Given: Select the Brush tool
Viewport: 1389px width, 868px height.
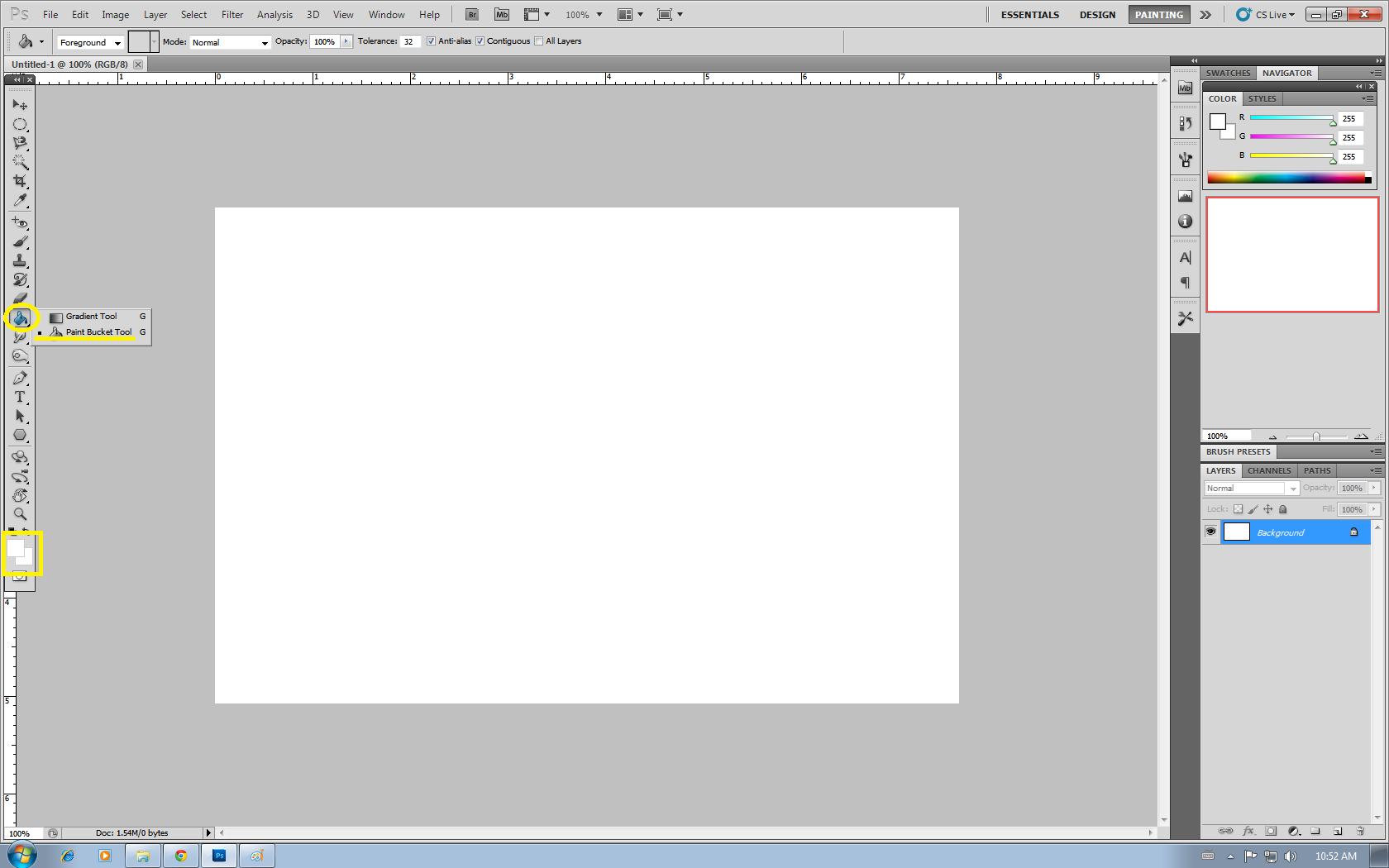Looking at the screenshot, I should coord(20,242).
